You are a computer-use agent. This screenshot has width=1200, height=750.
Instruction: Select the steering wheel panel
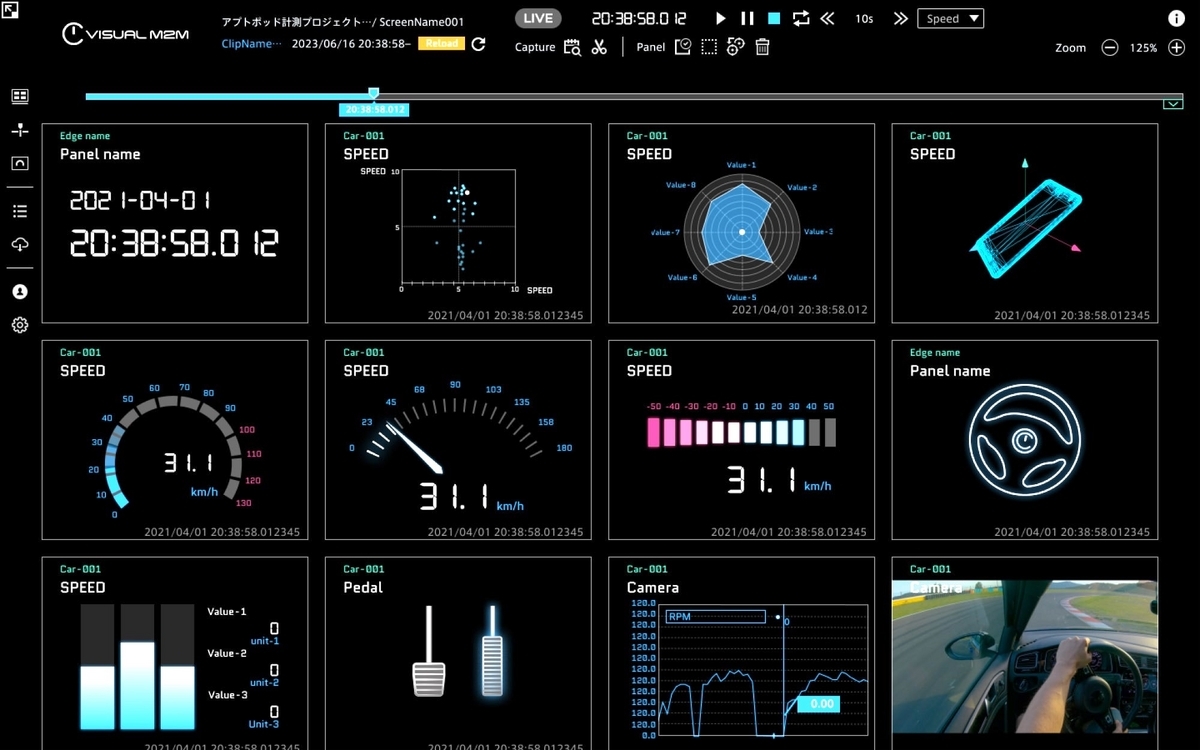1025,440
